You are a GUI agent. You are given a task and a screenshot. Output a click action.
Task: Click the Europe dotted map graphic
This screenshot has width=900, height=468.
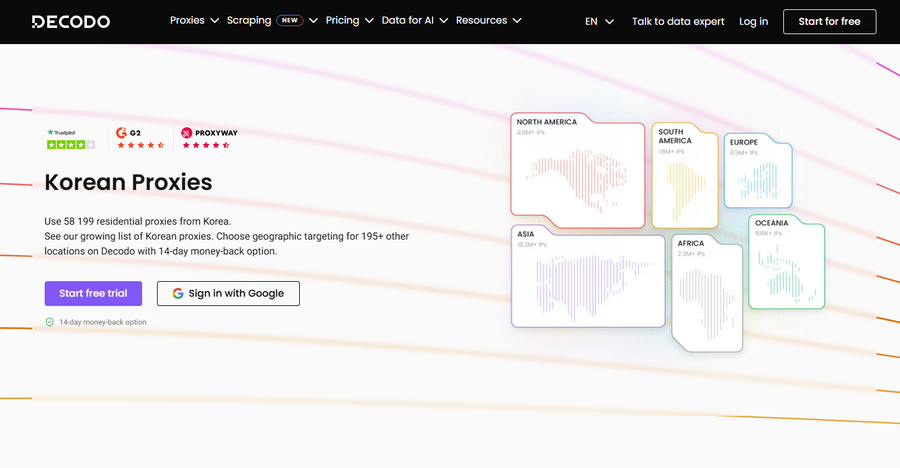tap(758, 180)
